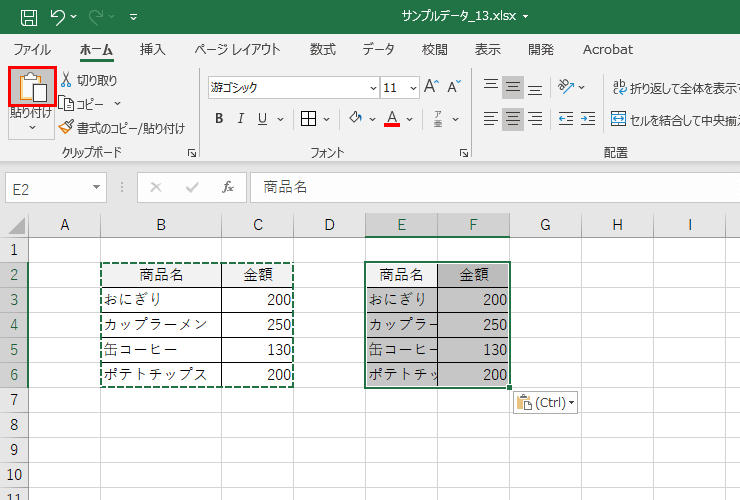The image size is (740, 500).
Task: Toggle center horizontal alignment
Action: click(513, 119)
